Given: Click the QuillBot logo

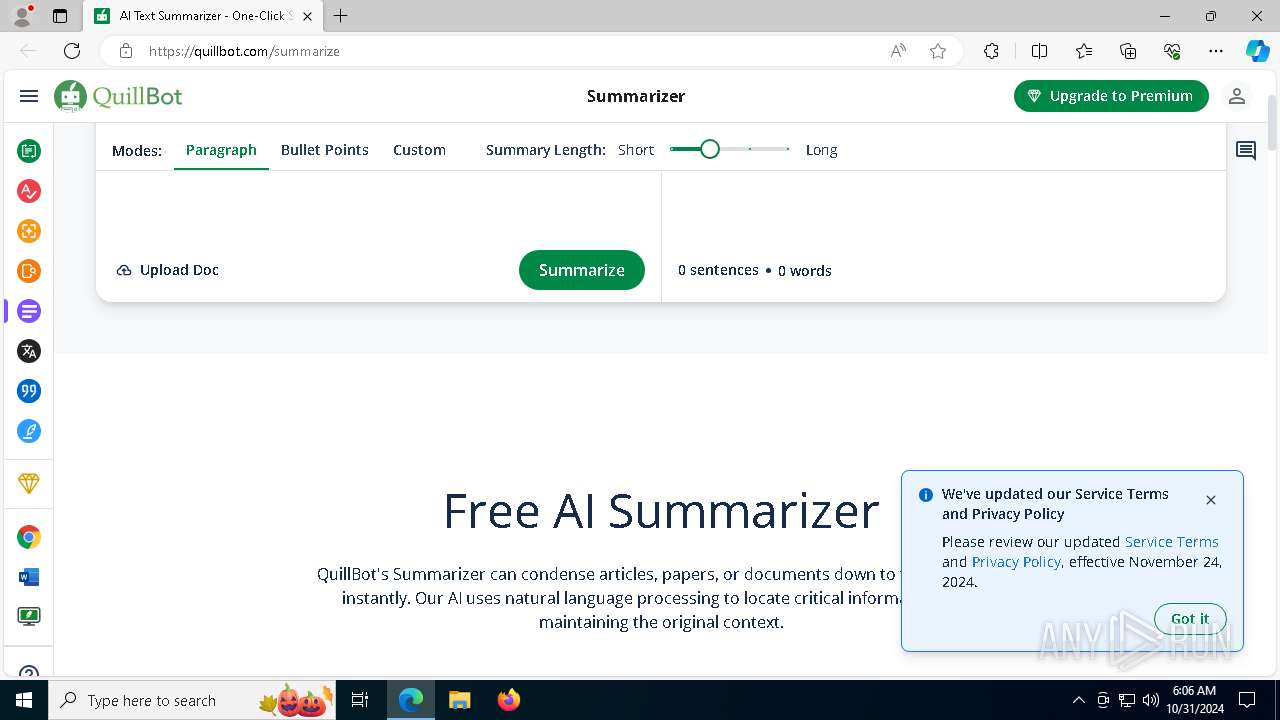Looking at the screenshot, I should tap(118, 96).
